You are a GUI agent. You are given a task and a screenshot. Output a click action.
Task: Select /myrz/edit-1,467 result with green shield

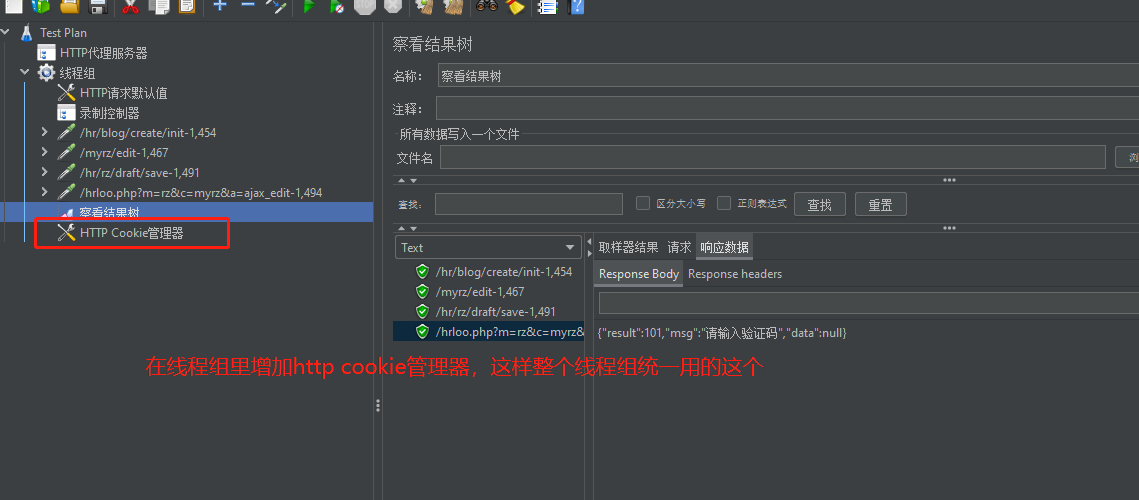470,291
